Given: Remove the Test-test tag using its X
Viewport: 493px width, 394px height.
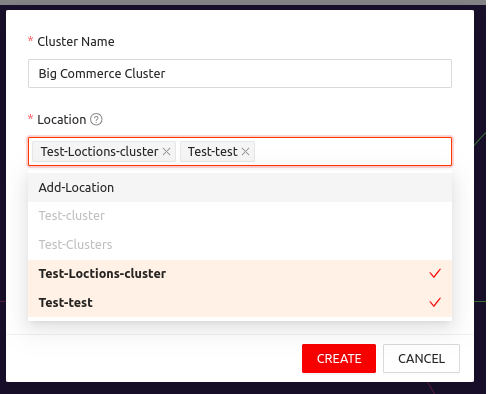Looking at the screenshot, I should [245, 152].
